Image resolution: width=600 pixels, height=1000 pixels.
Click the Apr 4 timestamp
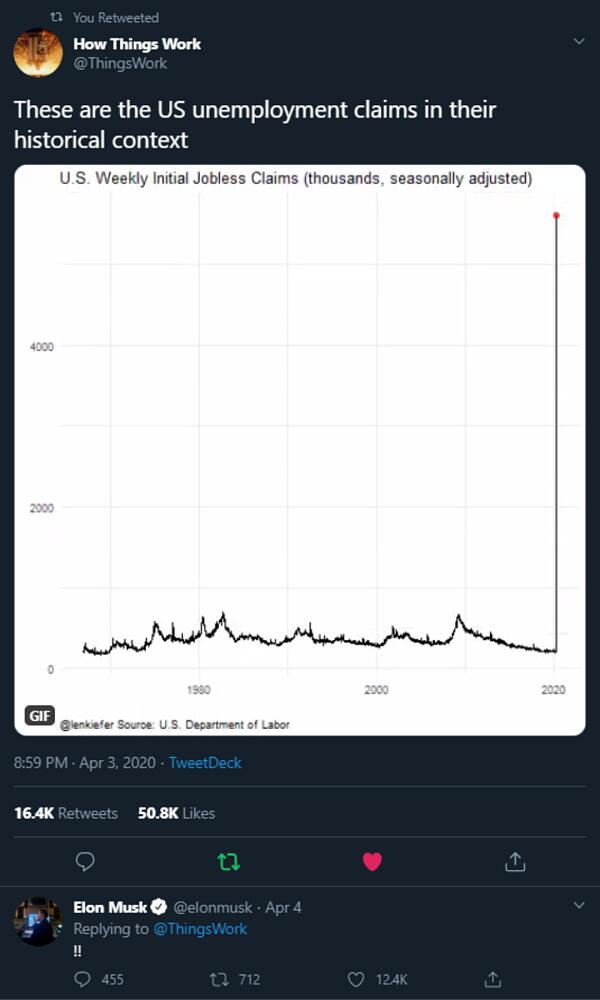tap(284, 908)
